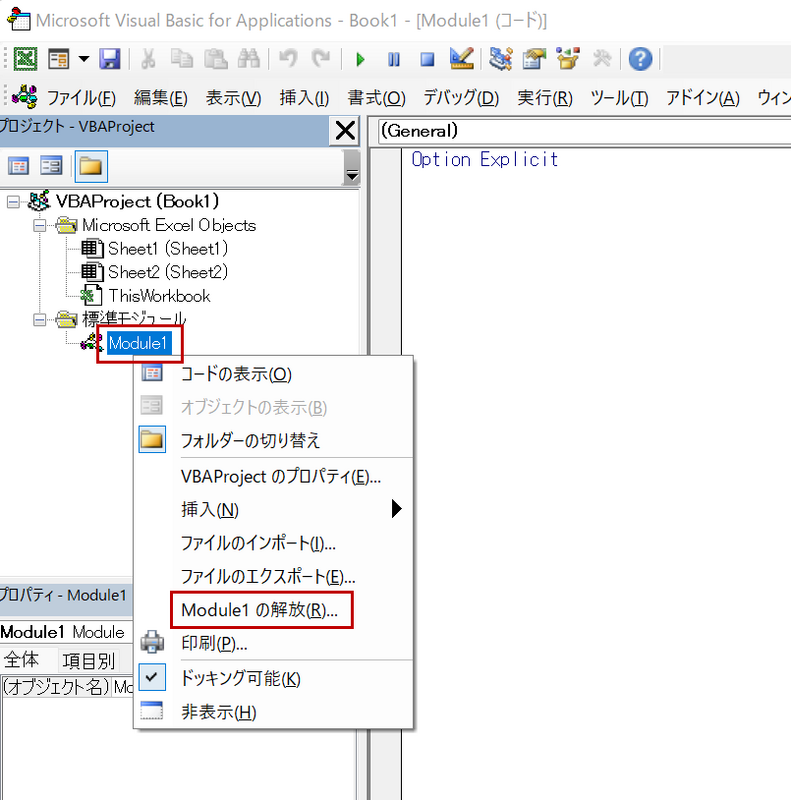Screen dimensions: 791x800
Task: Click the Redo arrow icon
Action: point(321,59)
